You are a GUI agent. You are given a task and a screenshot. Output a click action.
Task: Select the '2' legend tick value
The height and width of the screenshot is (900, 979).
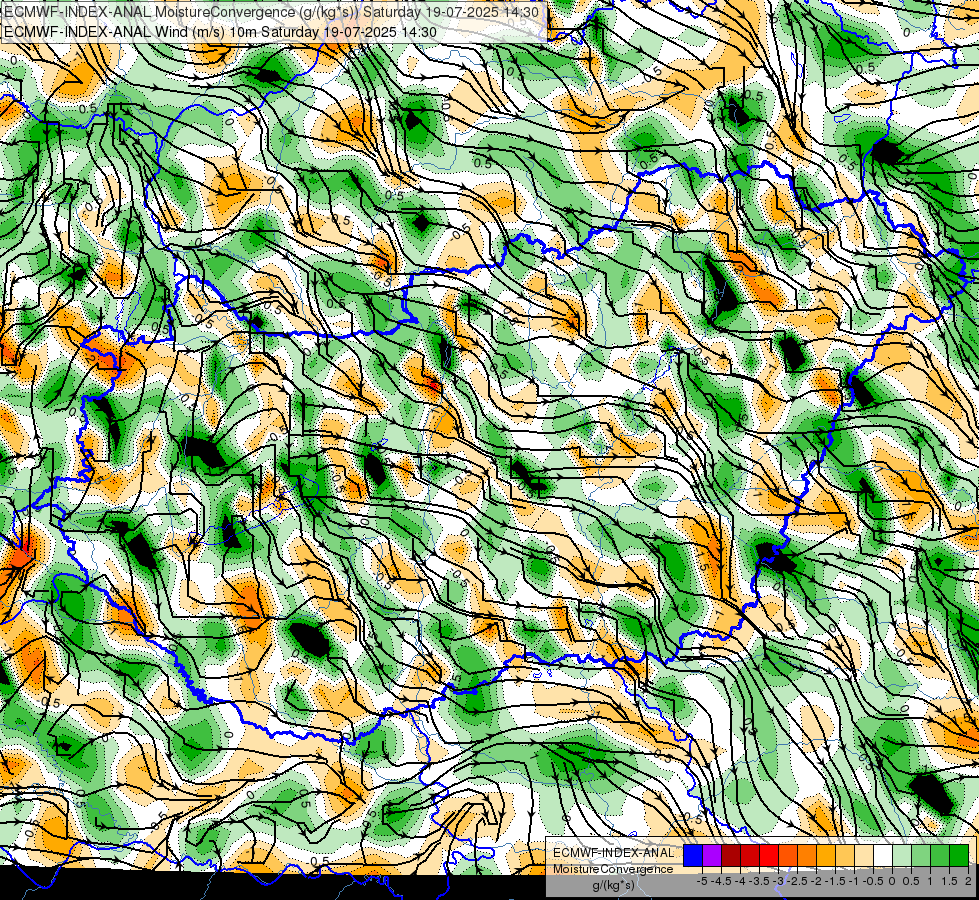click(968, 881)
